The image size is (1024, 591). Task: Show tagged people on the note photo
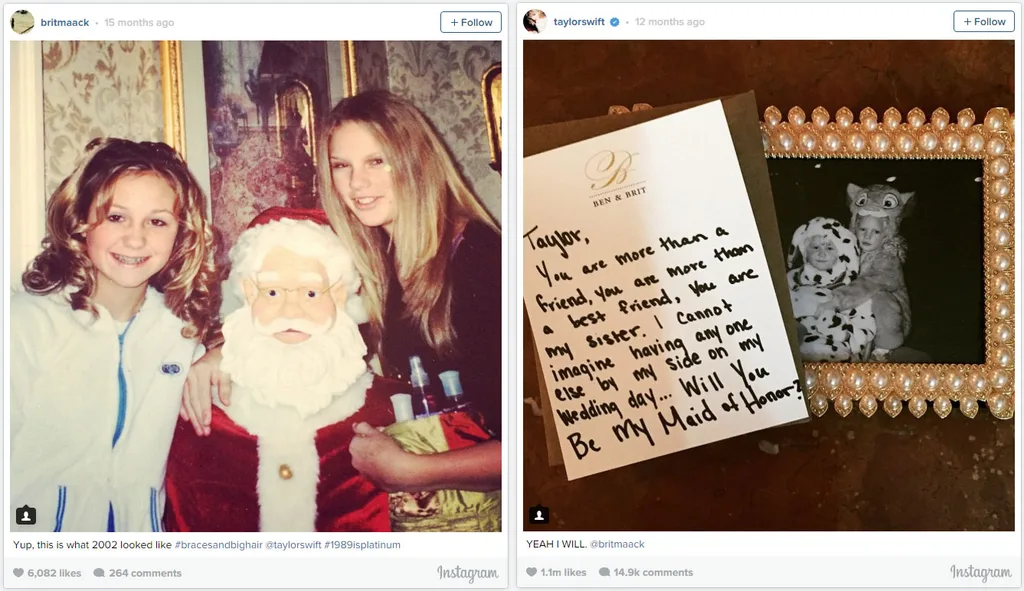539,515
